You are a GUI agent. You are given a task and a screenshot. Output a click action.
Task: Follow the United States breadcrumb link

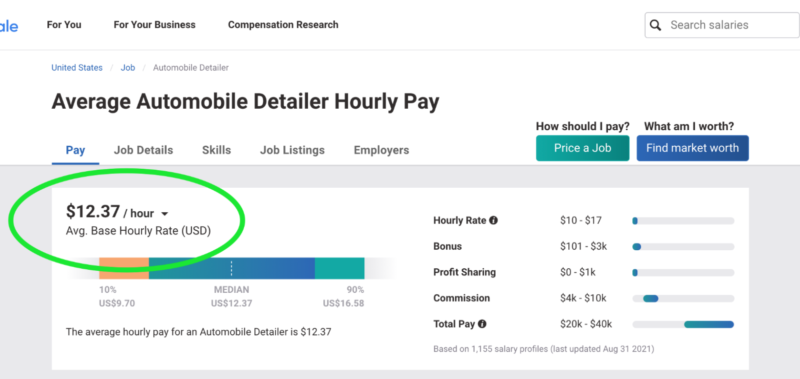coord(77,67)
